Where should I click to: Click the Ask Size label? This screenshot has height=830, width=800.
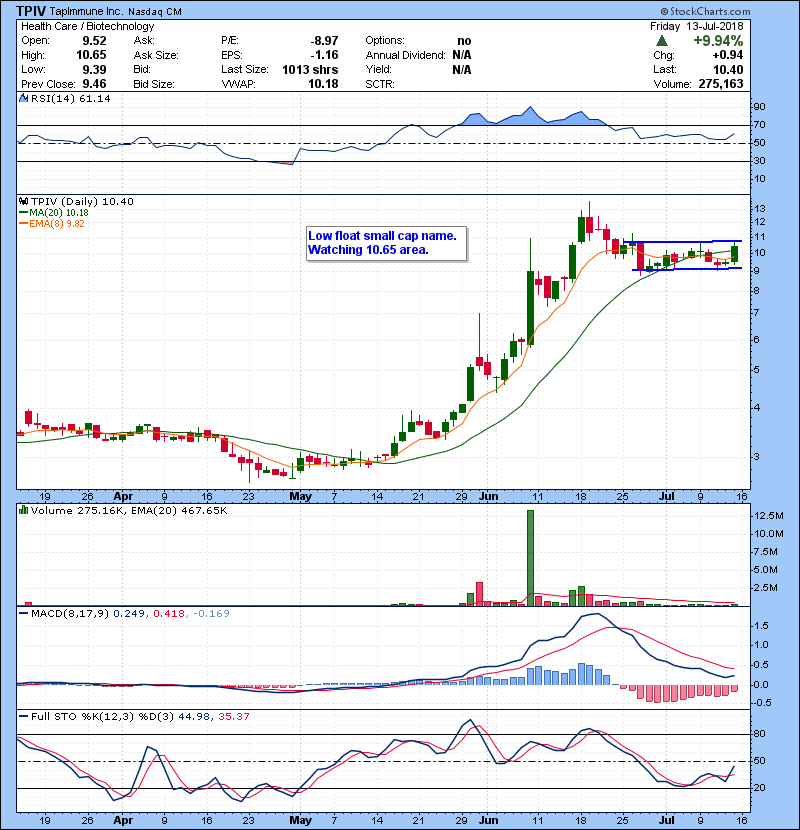(x=156, y=55)
